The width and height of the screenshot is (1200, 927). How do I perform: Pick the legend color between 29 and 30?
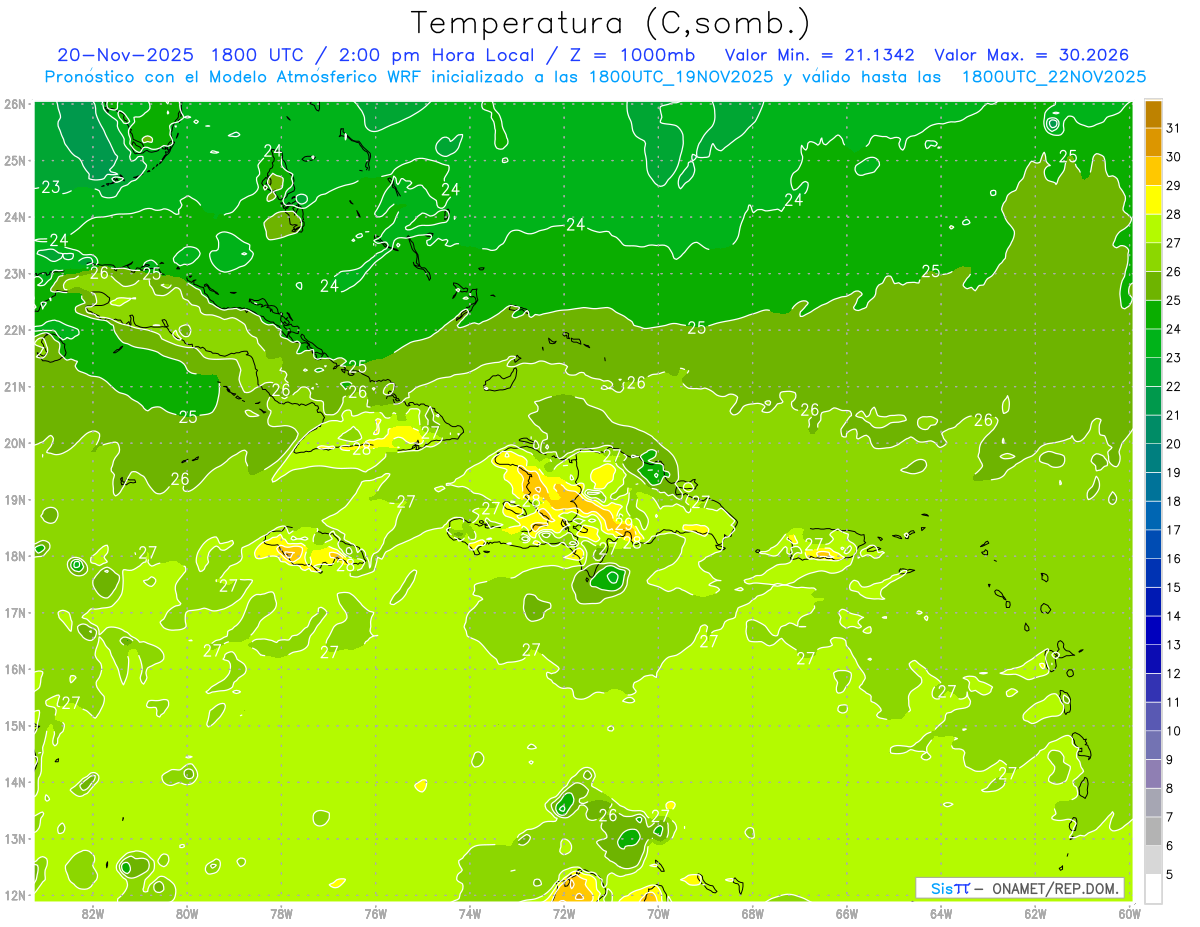(x=1154, y=171)
